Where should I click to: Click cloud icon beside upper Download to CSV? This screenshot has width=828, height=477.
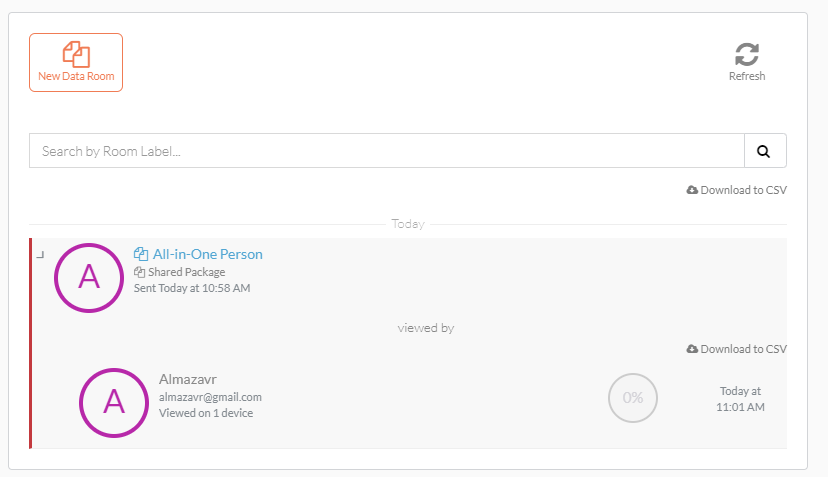click(x=692, y=190)
